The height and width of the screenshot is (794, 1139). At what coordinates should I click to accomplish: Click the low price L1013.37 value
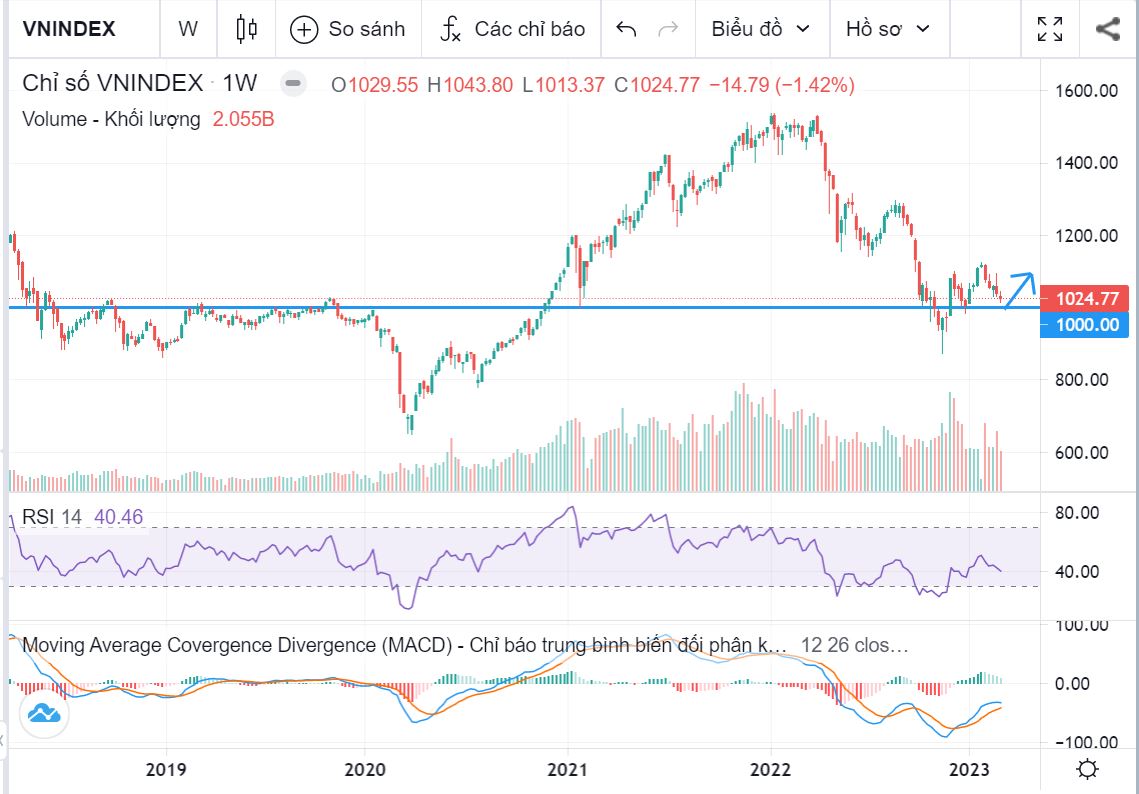point(564,85)
